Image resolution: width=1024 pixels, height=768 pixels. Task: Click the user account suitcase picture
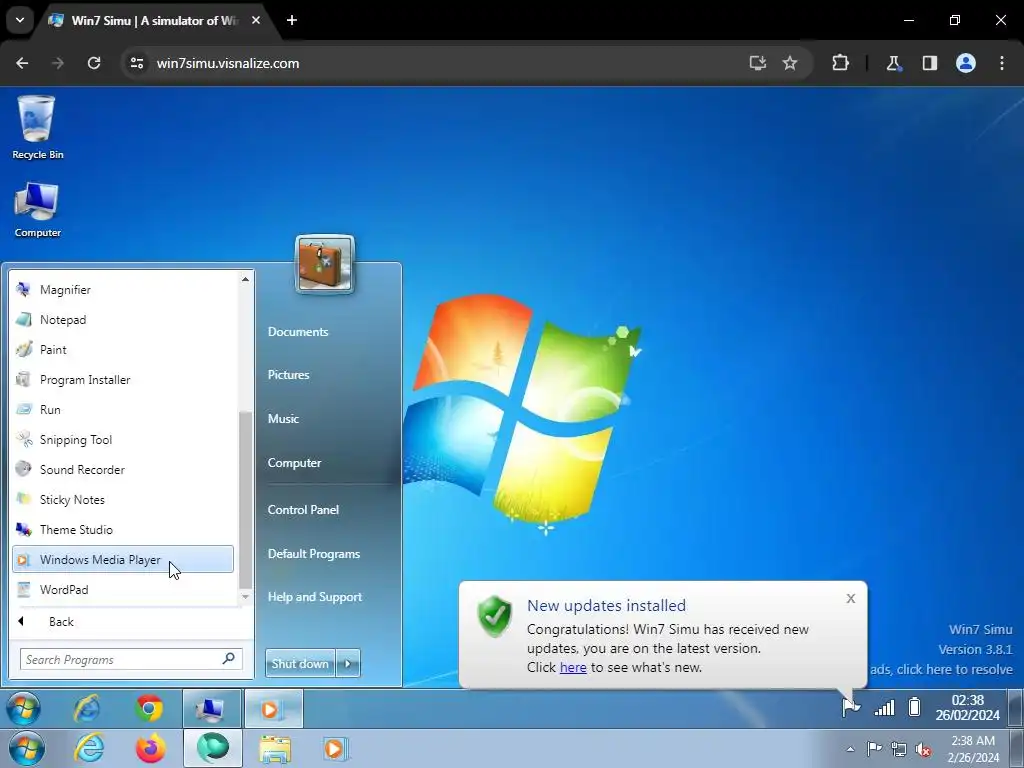pyautogui.click(x=325, y=264)
